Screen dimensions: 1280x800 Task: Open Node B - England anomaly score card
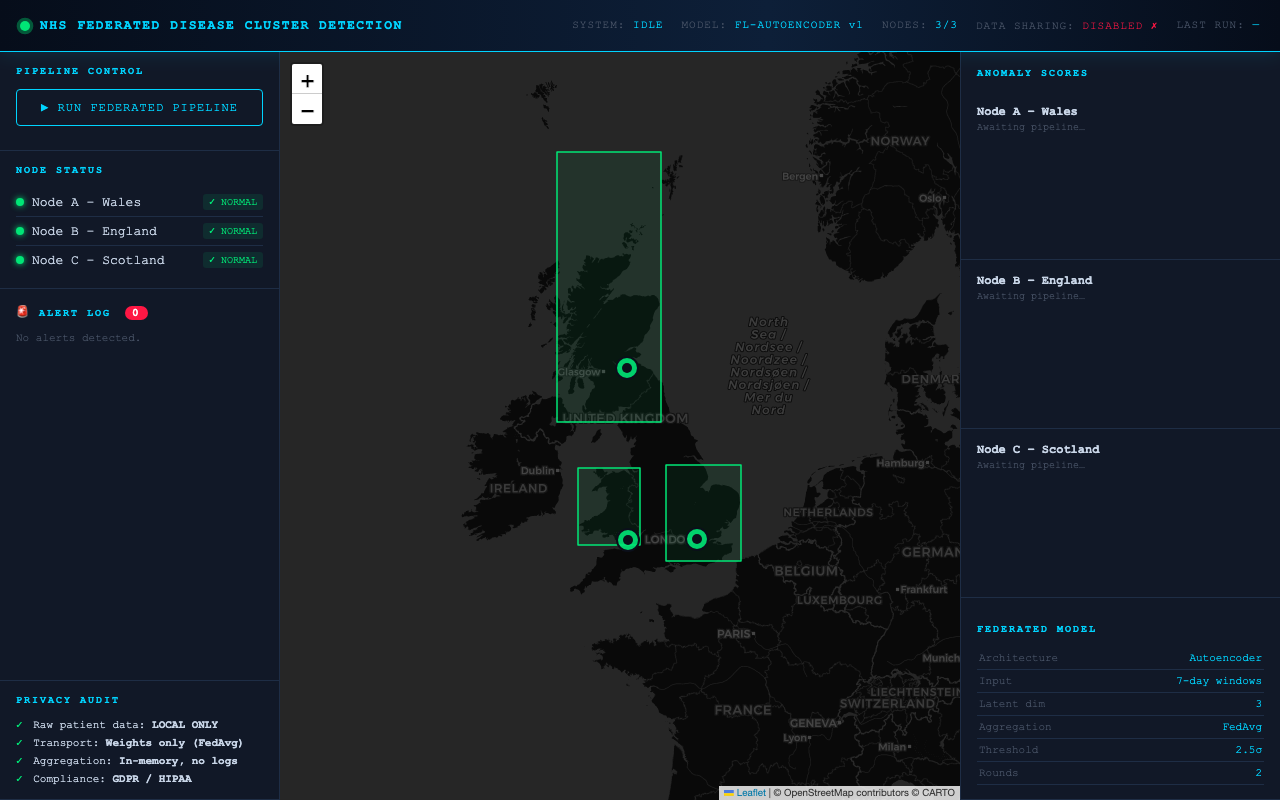(x=1120, y=345)
